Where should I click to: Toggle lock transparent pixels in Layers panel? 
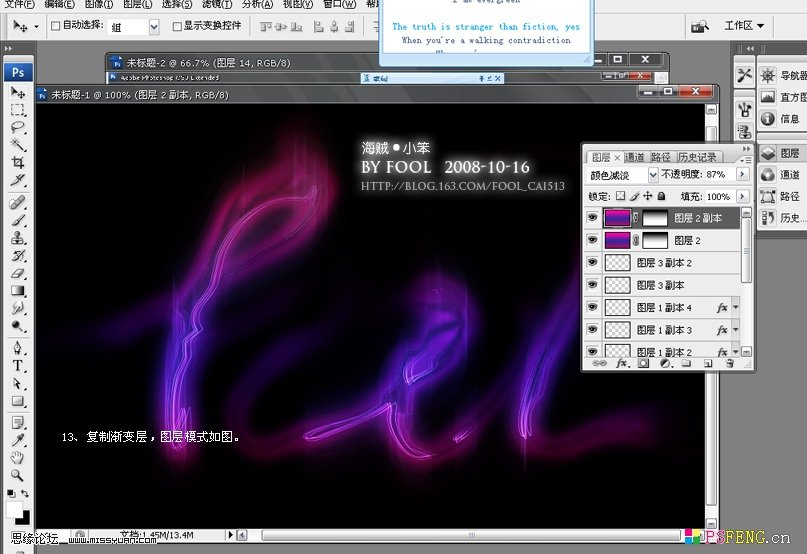tap(621, 196)
